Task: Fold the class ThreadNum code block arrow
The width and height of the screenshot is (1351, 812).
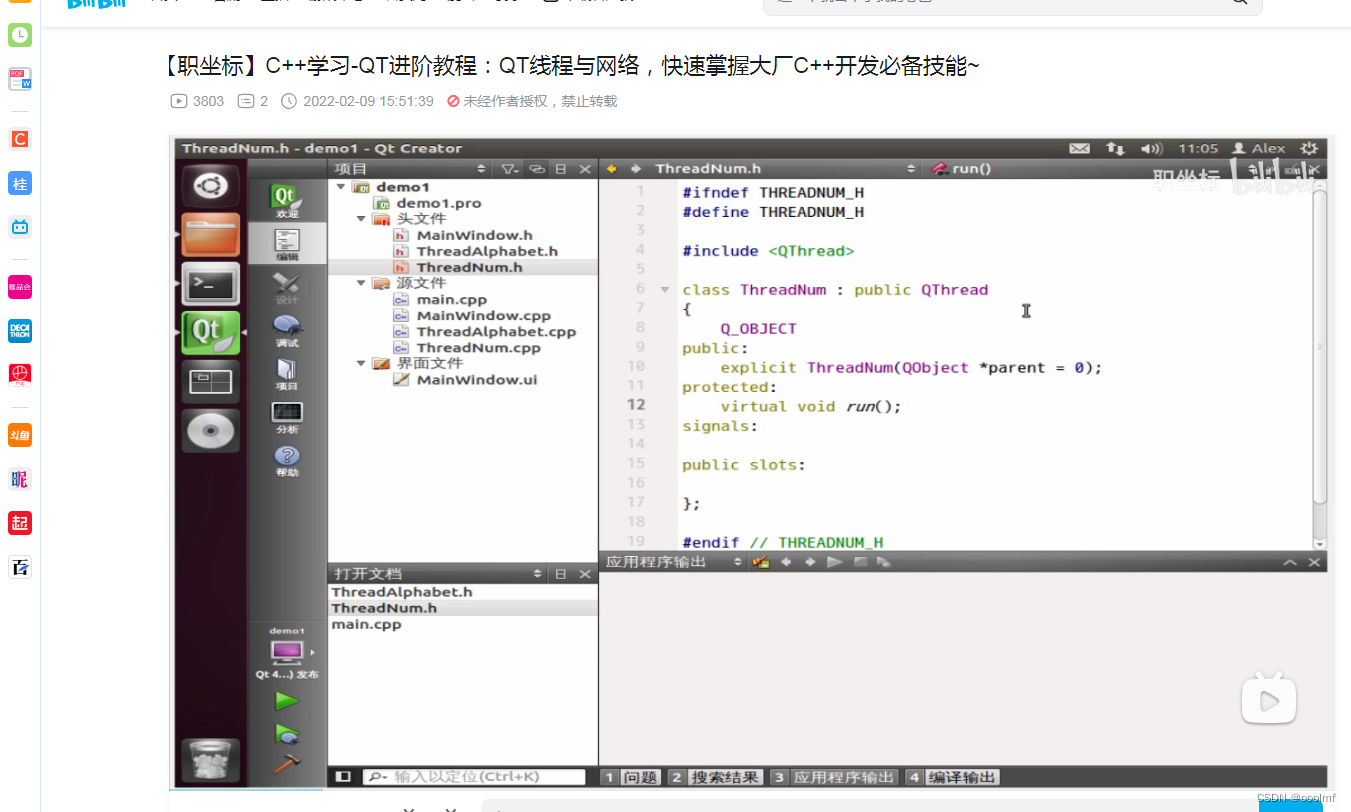Action: pos(664,290)
